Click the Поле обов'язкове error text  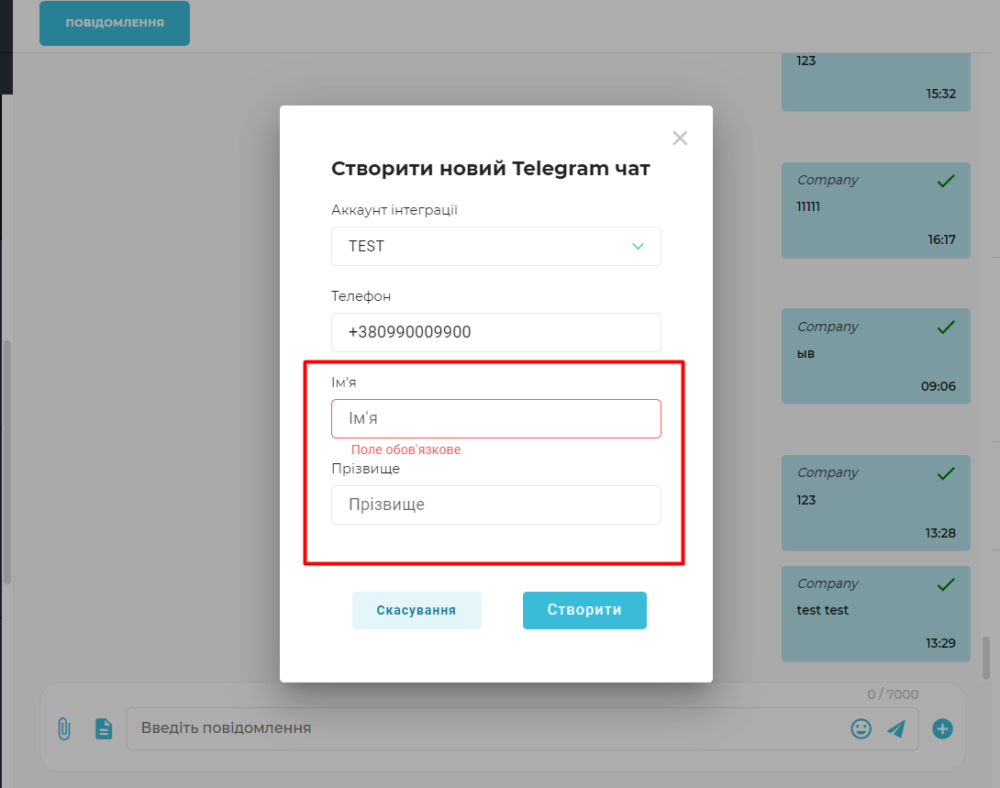tap(406, 449)
